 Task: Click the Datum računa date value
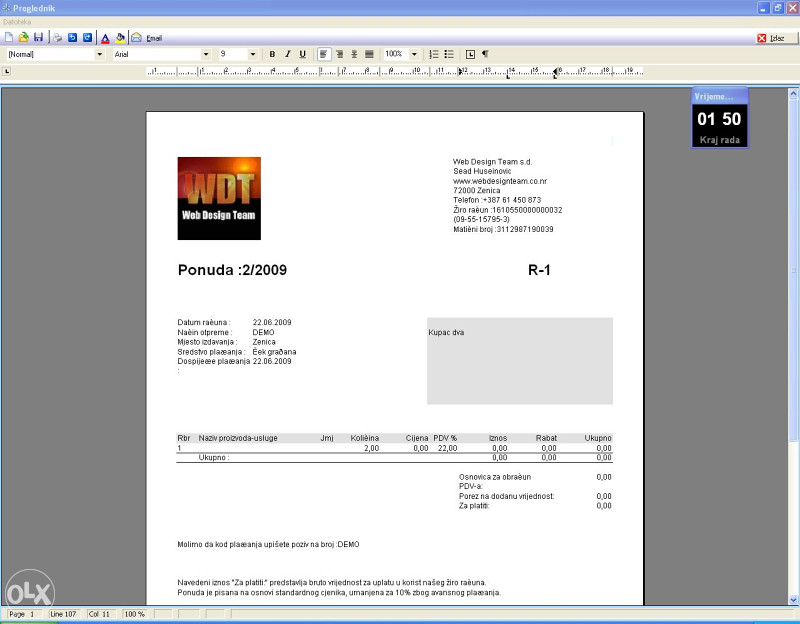[x=272, y=322]
